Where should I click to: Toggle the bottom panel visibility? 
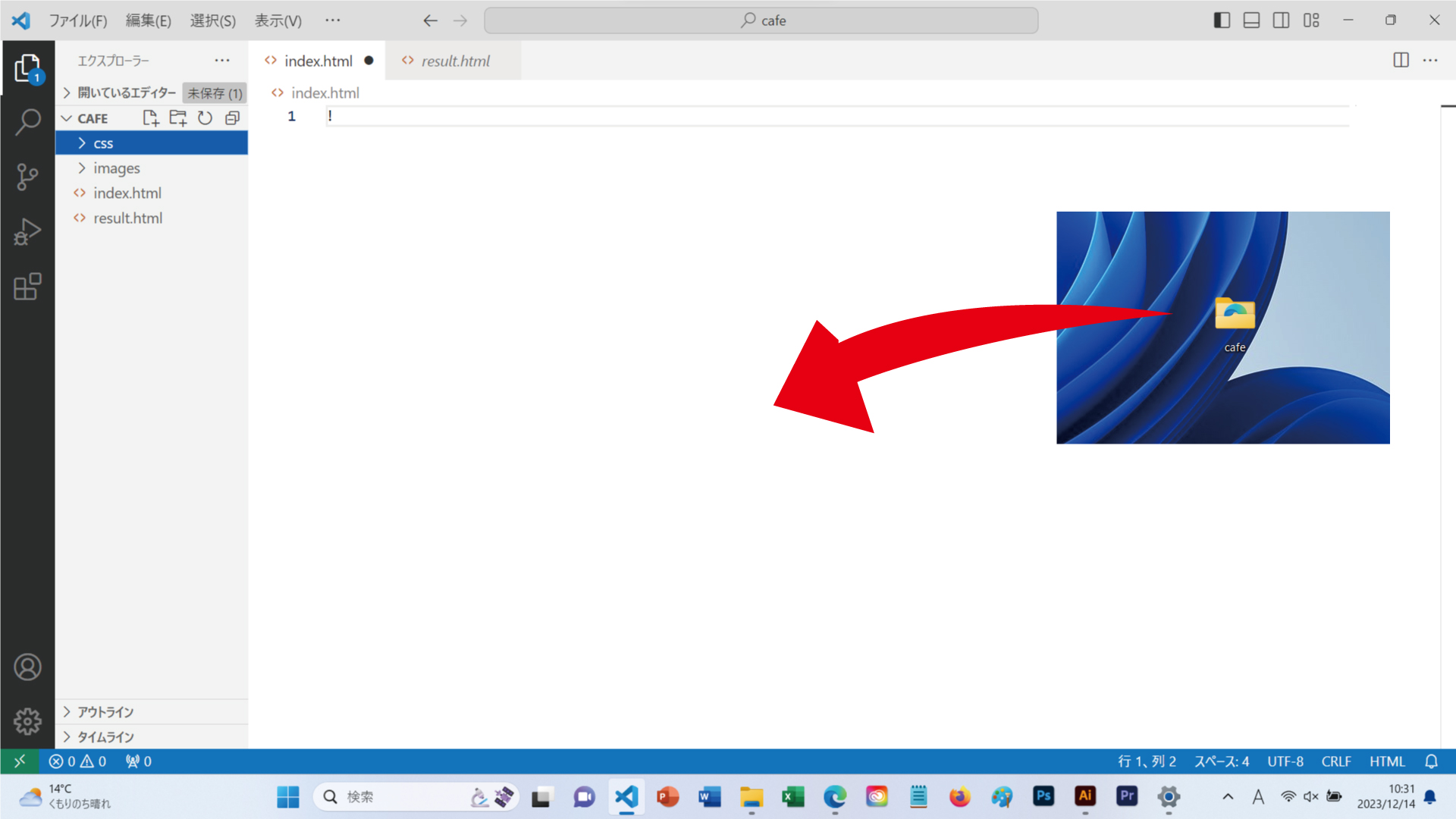pyautogui.click(x=1251, y=20)
